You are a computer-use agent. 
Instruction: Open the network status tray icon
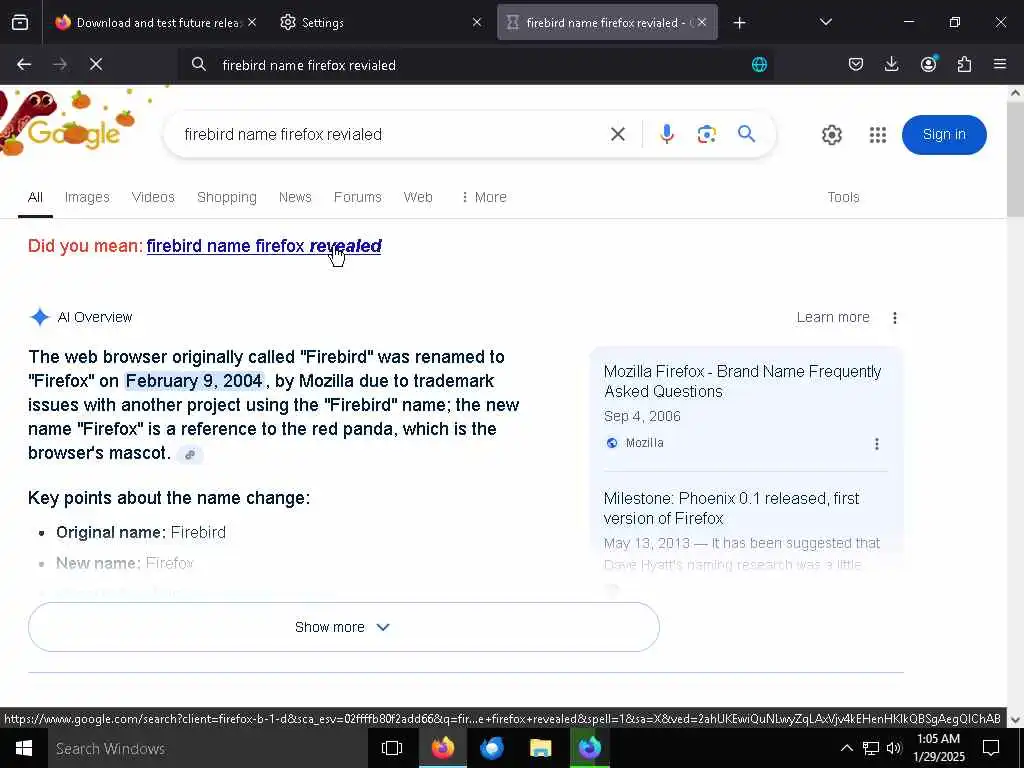click(x=871, y=748)
